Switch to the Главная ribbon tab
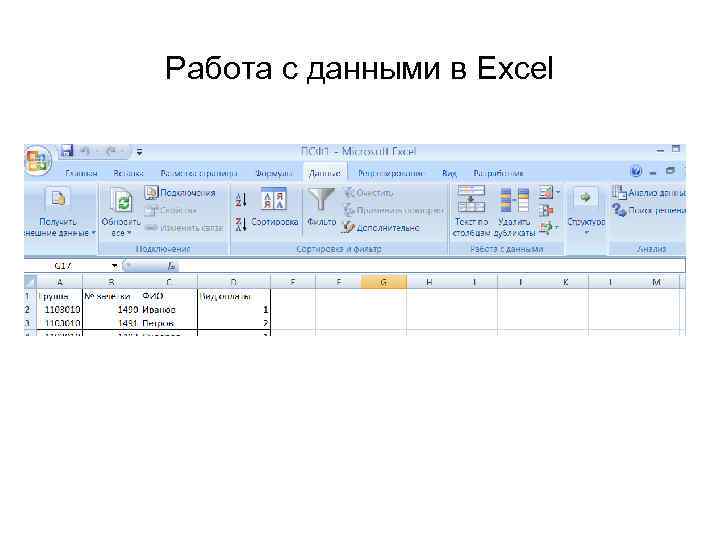Image resolution: width=720 pixels, height=540 pixels. pos(81,173)
